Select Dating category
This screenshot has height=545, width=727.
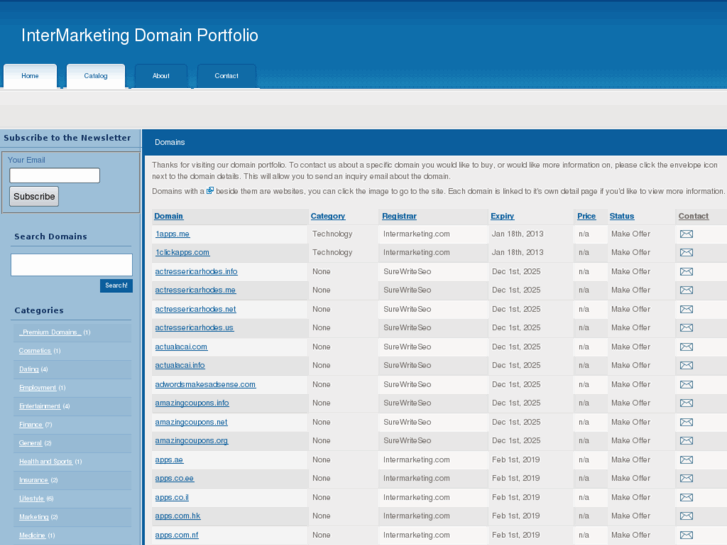[29, 369]
